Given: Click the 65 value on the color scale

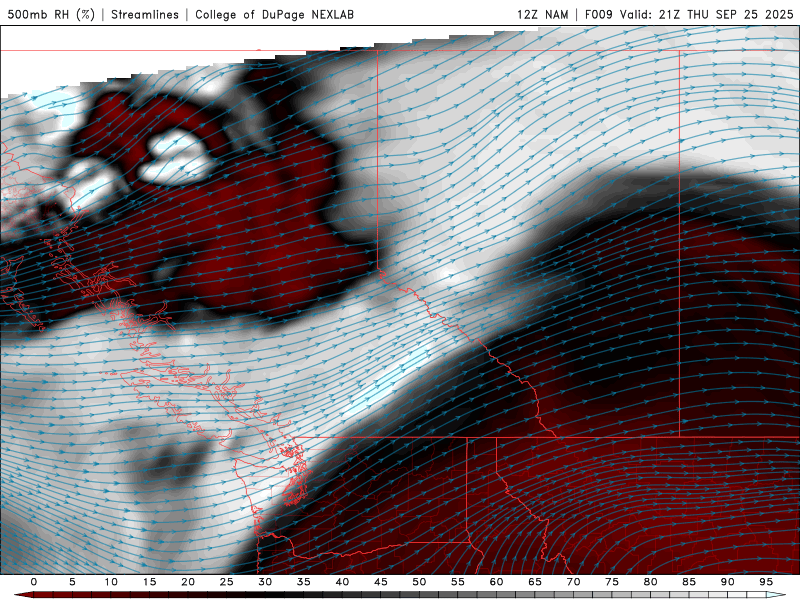Looking at the screenshot, I should [535, 582].
